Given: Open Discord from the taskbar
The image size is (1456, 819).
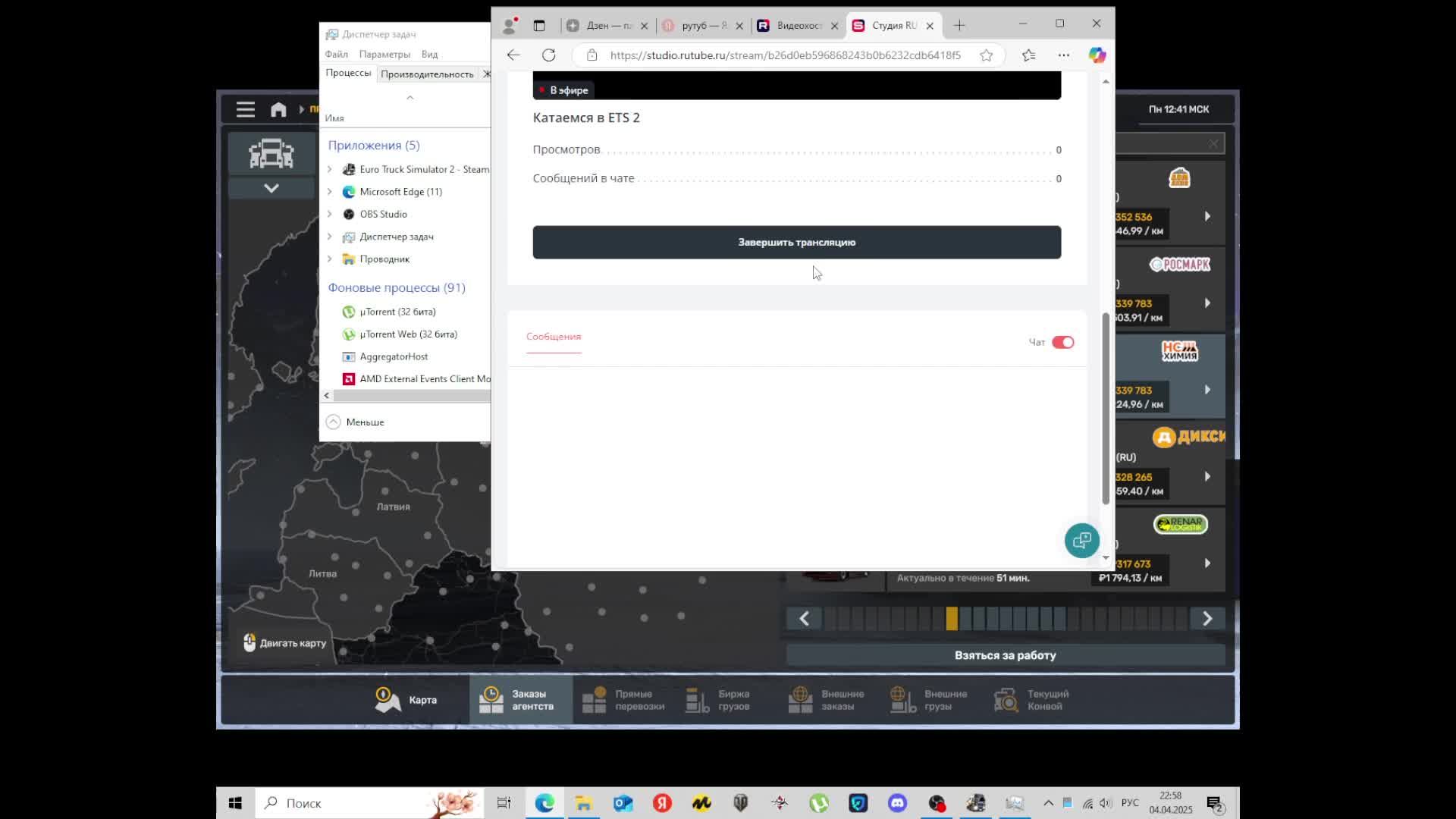Looking at the screenshot, I should pos(897,803).
